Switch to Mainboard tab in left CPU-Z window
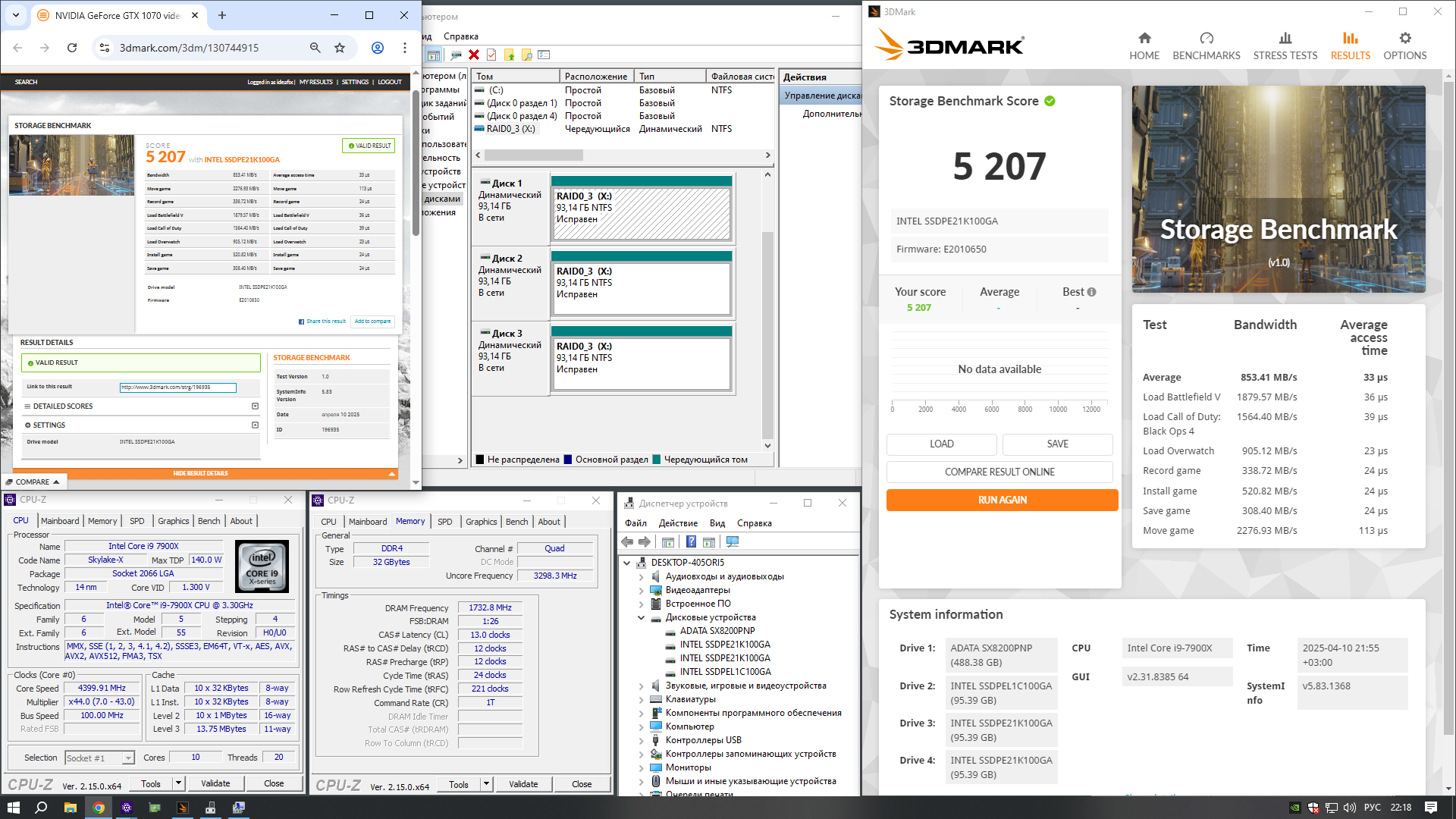1456x819 pixels. tap(60, 521)
